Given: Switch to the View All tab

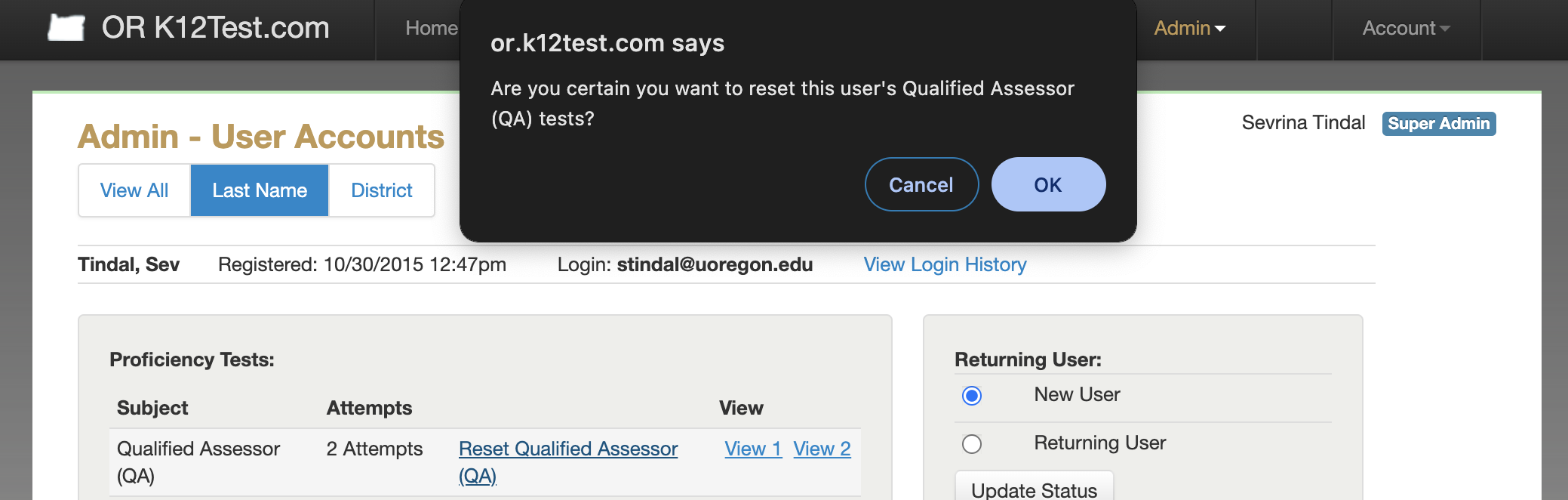Looking at the screenshot, I should pos(134,190).
